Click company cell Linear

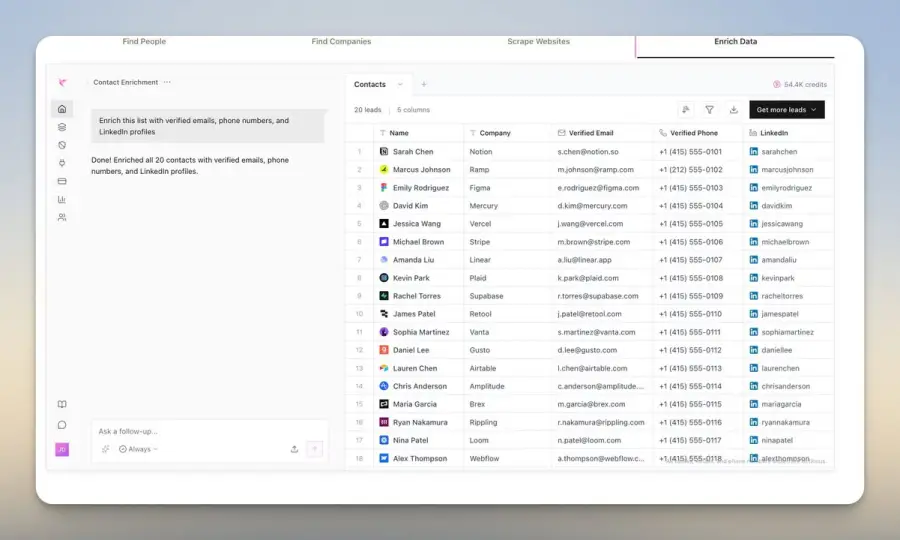click(x=480, y=260)
